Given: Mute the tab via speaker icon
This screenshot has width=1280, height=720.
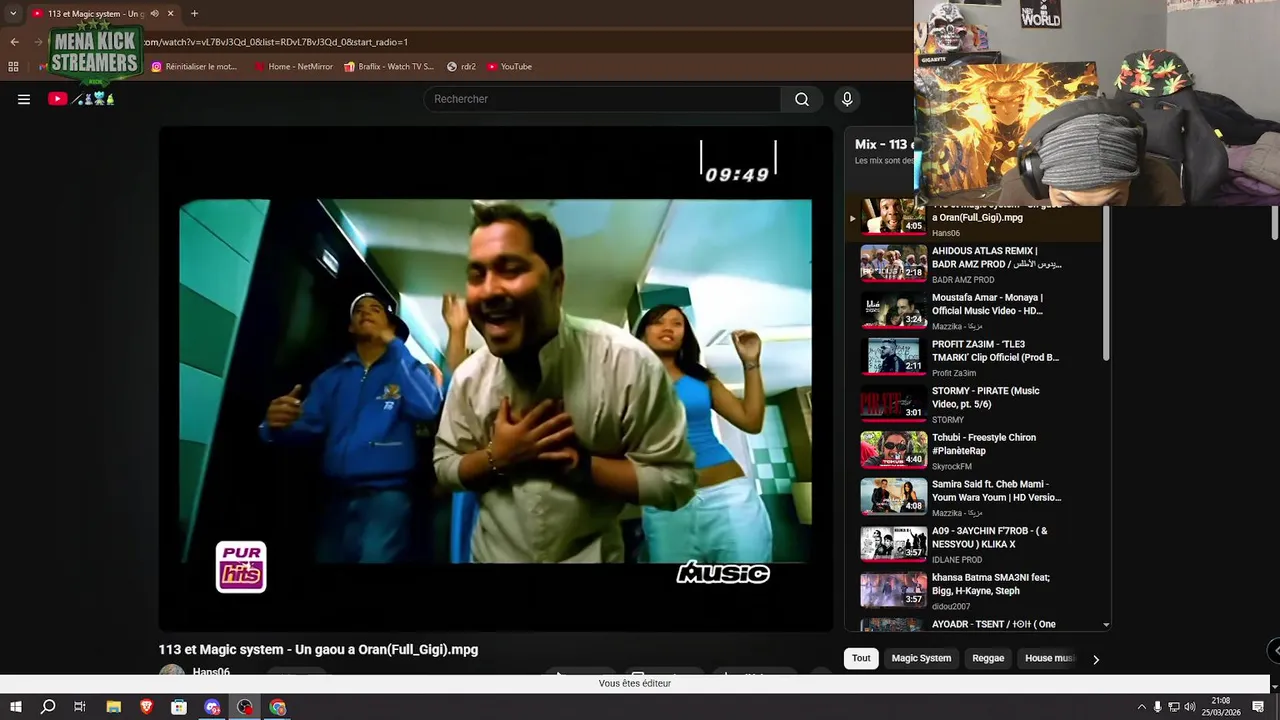Looking at the screenshot, I should coord(154,14).
